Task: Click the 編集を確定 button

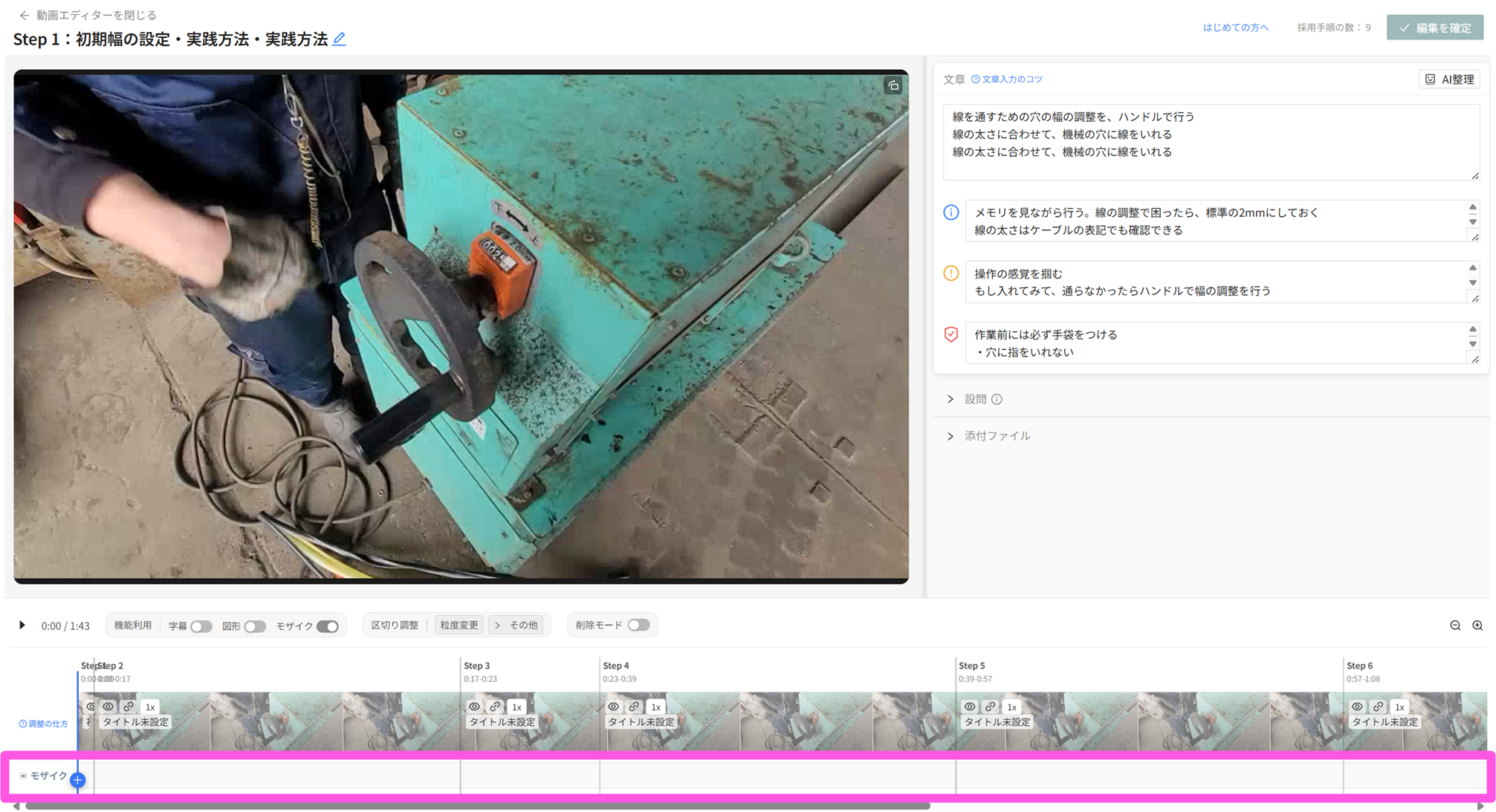Action: point(1434,27)
